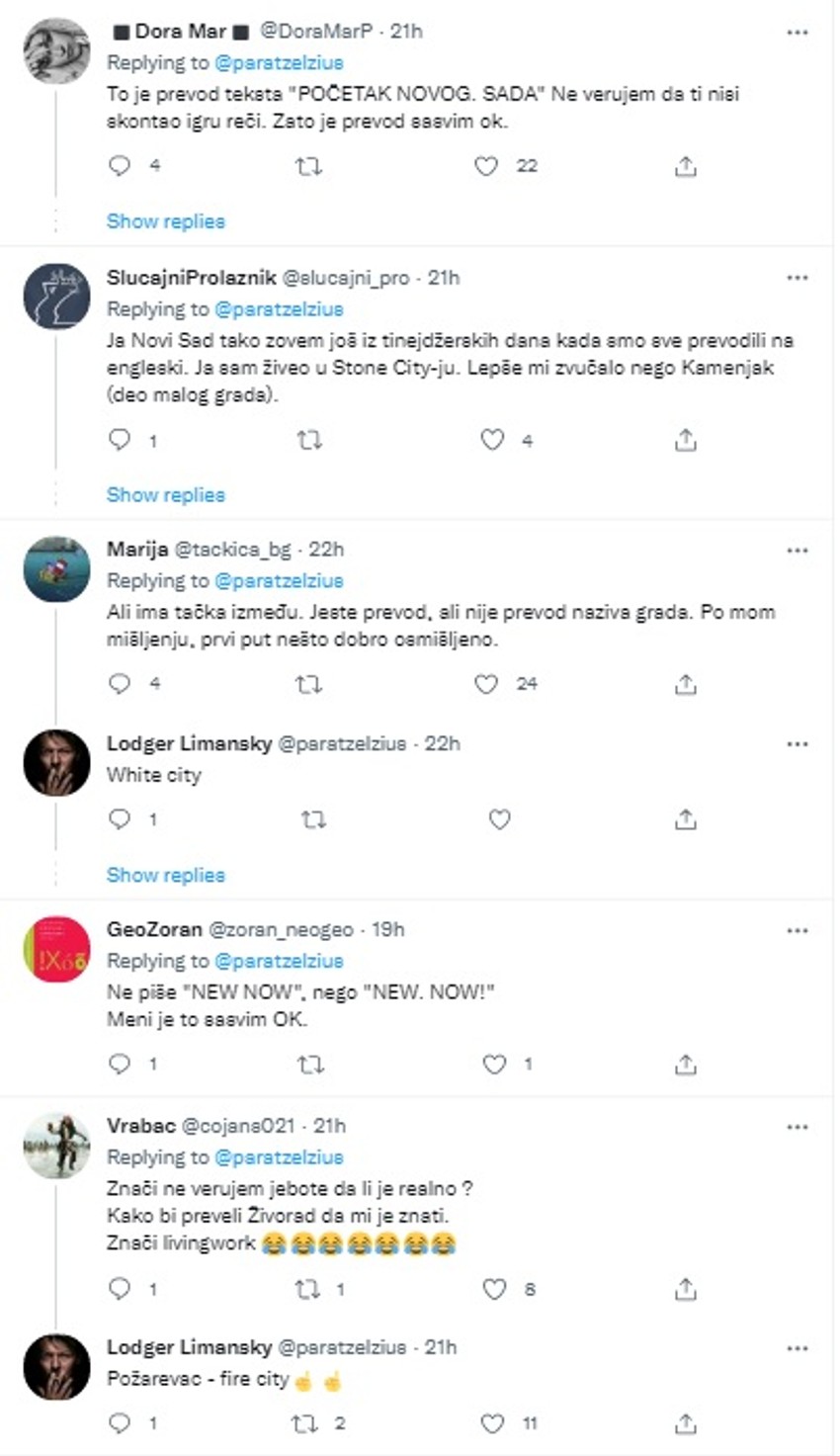Retweet Vrabac's livingwork tweet
This screenshot has height=1456, width=840.
coord(309,1289)
